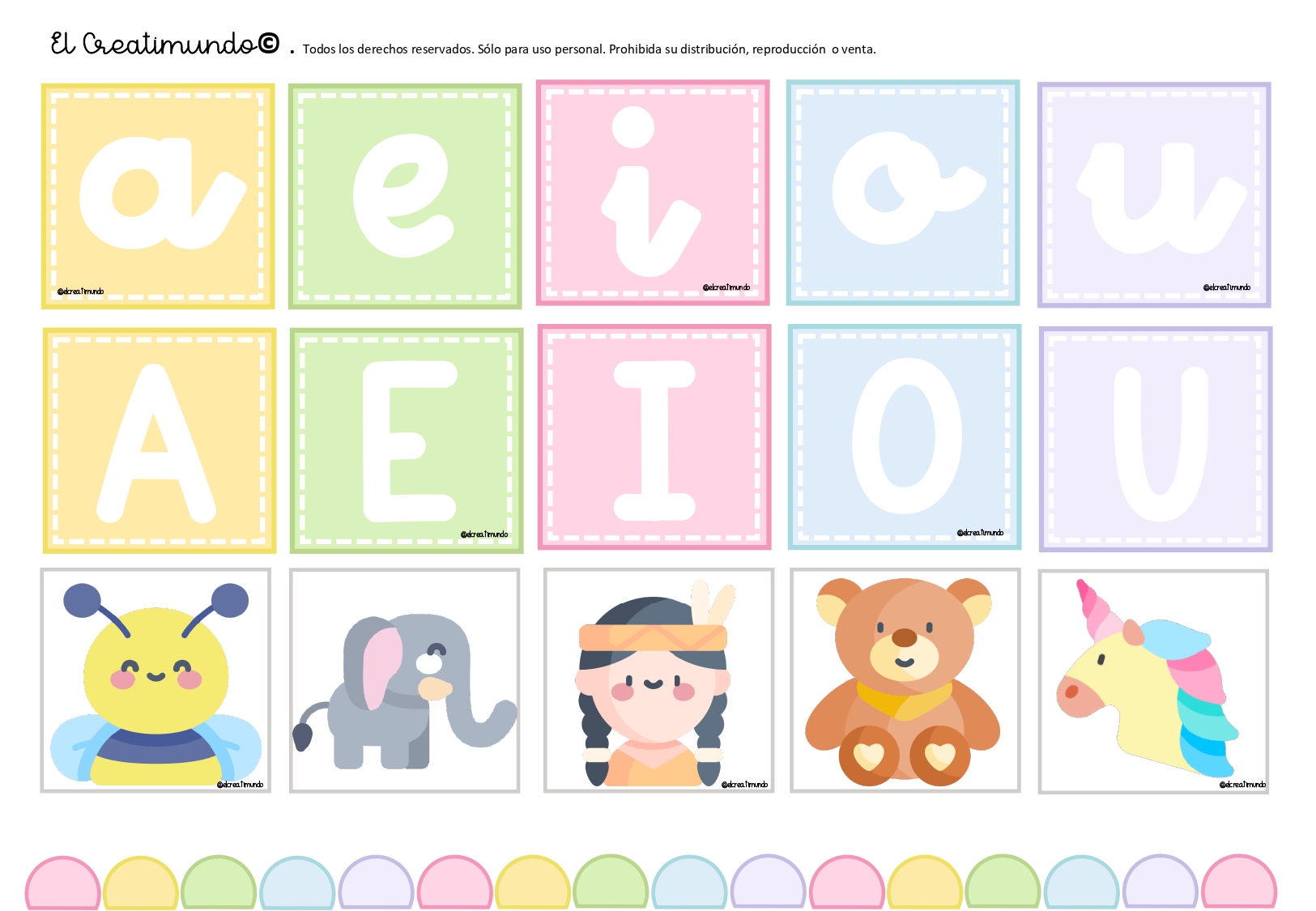Screen dimensions: 1316x911
Task: Click the uppercase A yellow card
Action: pyautogui.click(x=160, y=441)
